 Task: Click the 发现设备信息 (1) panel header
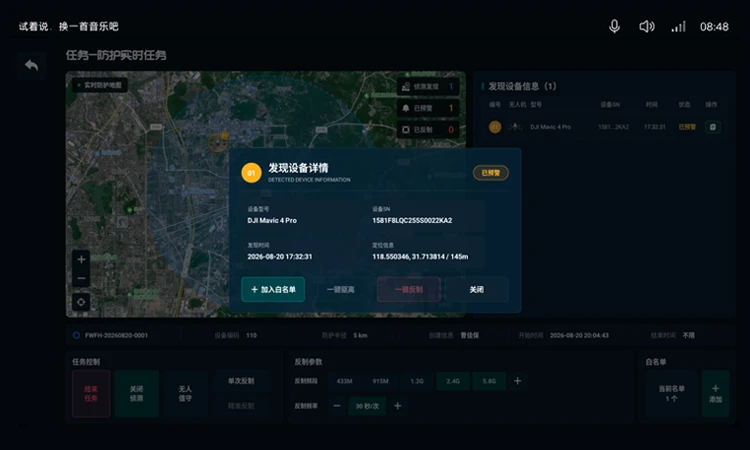click(x=522, y=86)
